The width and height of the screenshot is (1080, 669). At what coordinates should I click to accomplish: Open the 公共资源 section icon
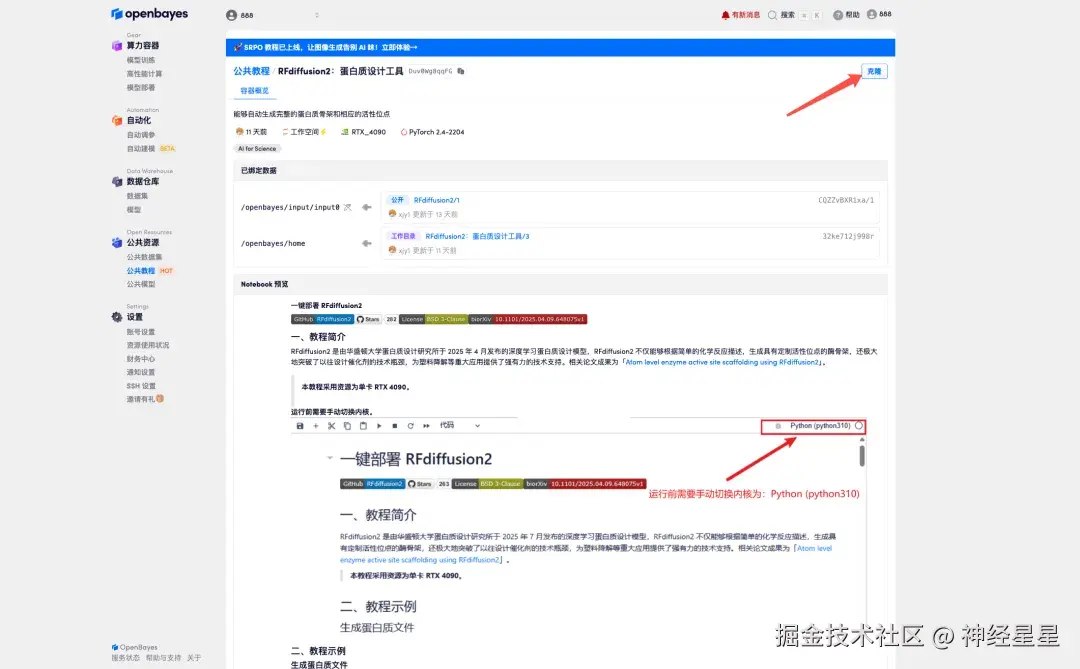pyautogui.click(x=117, y=243)
